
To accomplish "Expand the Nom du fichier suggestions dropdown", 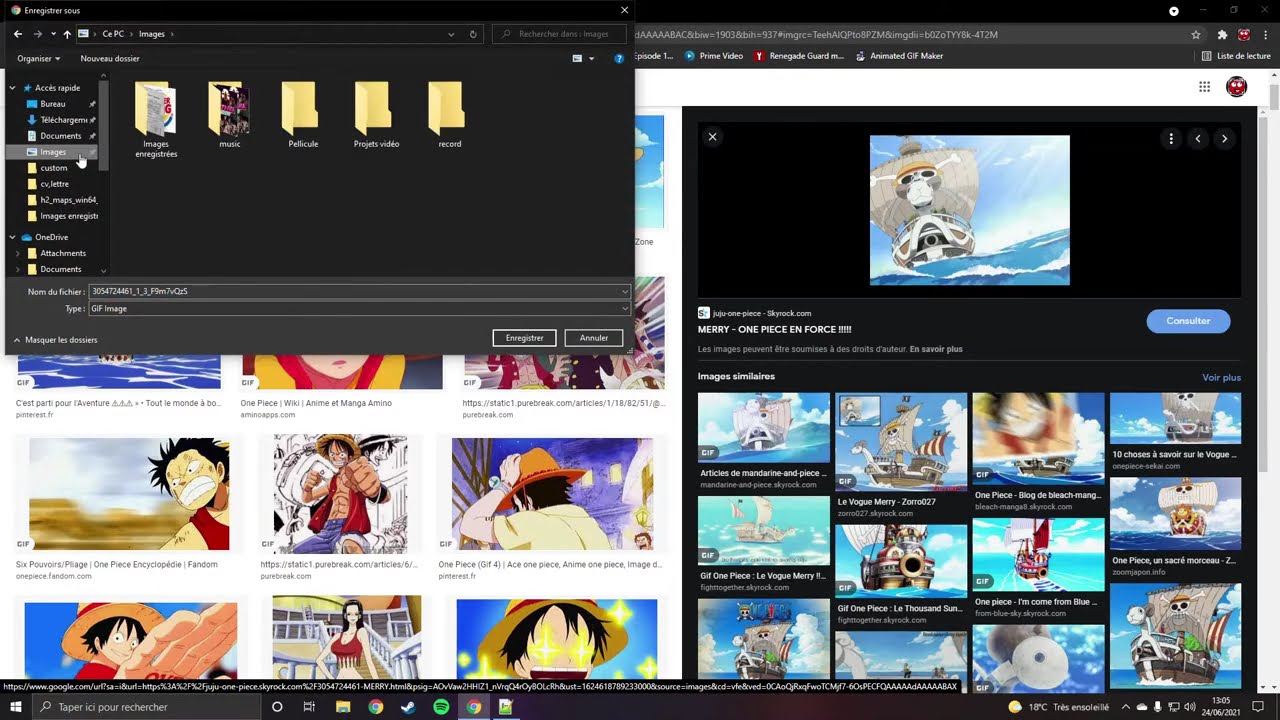I will click(x=625, y=292).
